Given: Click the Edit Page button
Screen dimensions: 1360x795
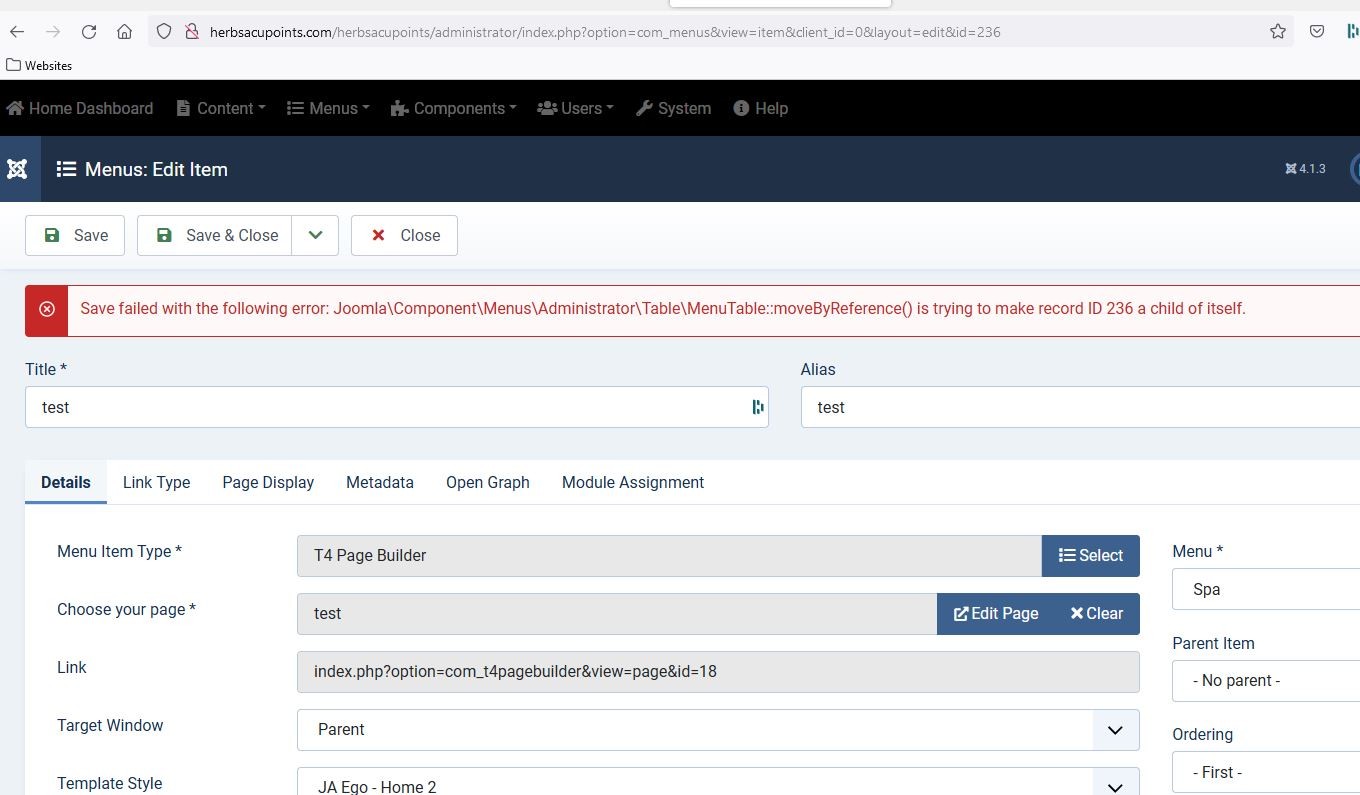Looking at the screenshot, I should coord(995,614).
